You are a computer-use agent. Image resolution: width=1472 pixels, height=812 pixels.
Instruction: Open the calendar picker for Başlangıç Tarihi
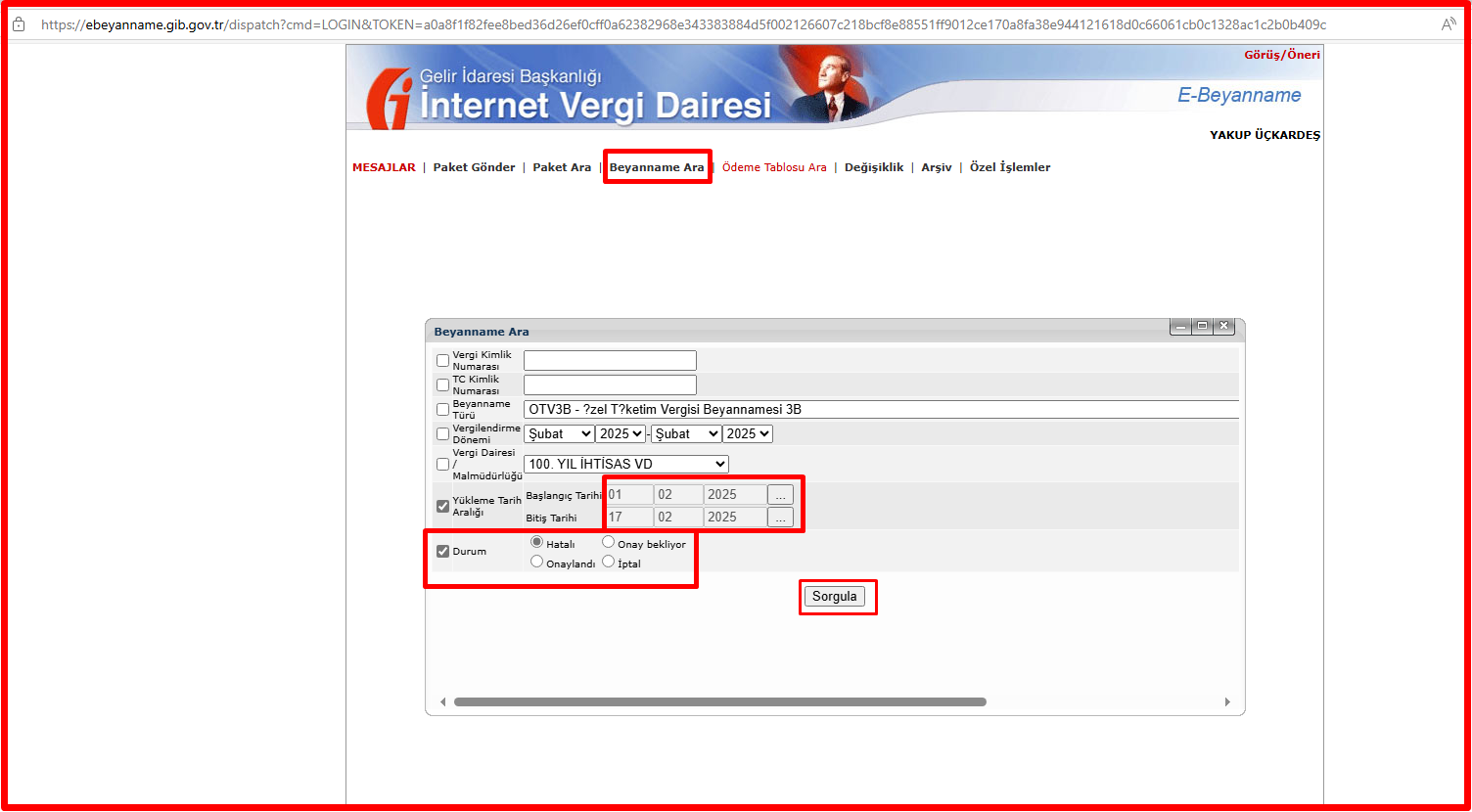coord(780,495)
